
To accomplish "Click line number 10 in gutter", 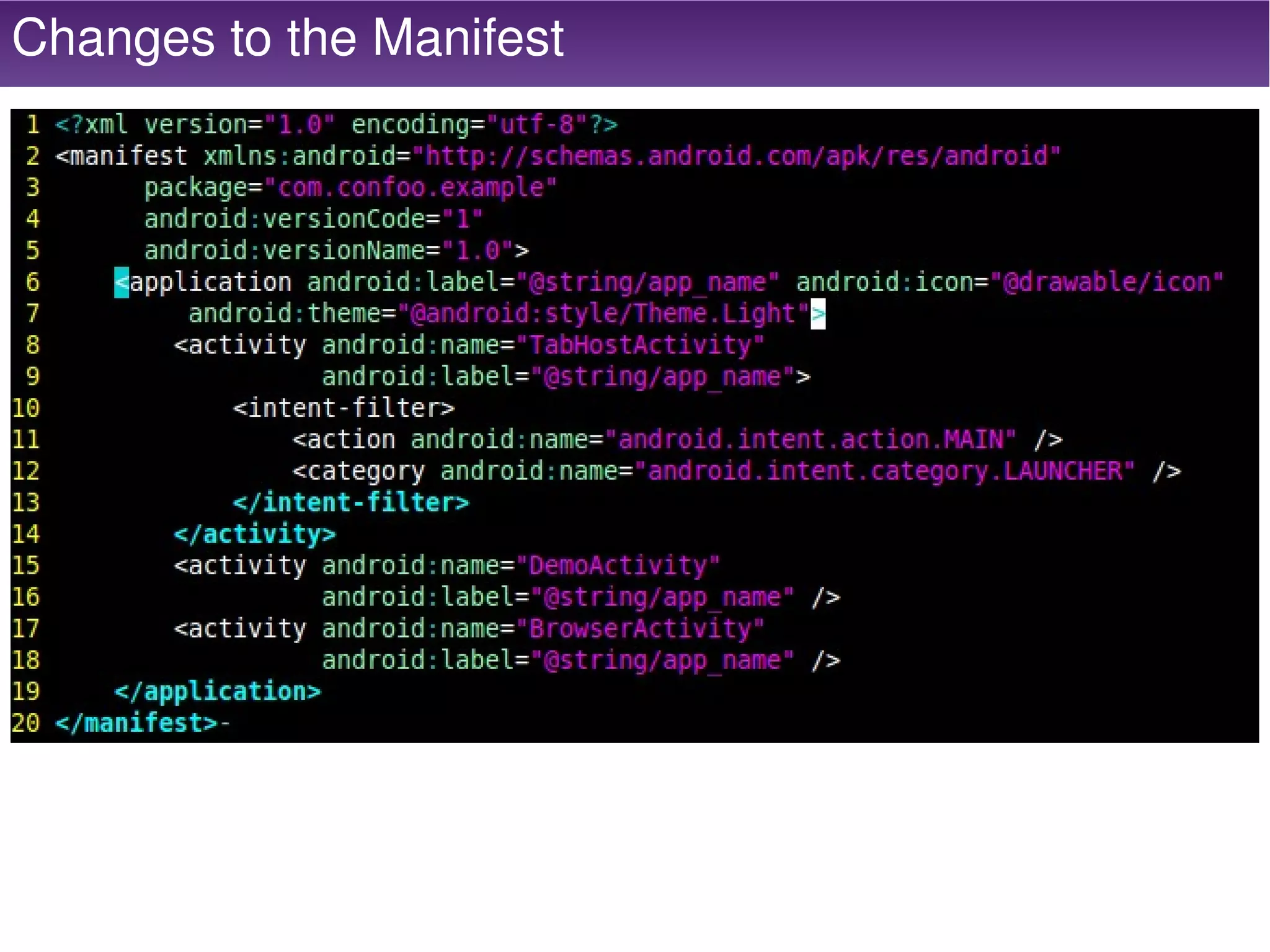I will pyautogui.click(x=25, y=408).
